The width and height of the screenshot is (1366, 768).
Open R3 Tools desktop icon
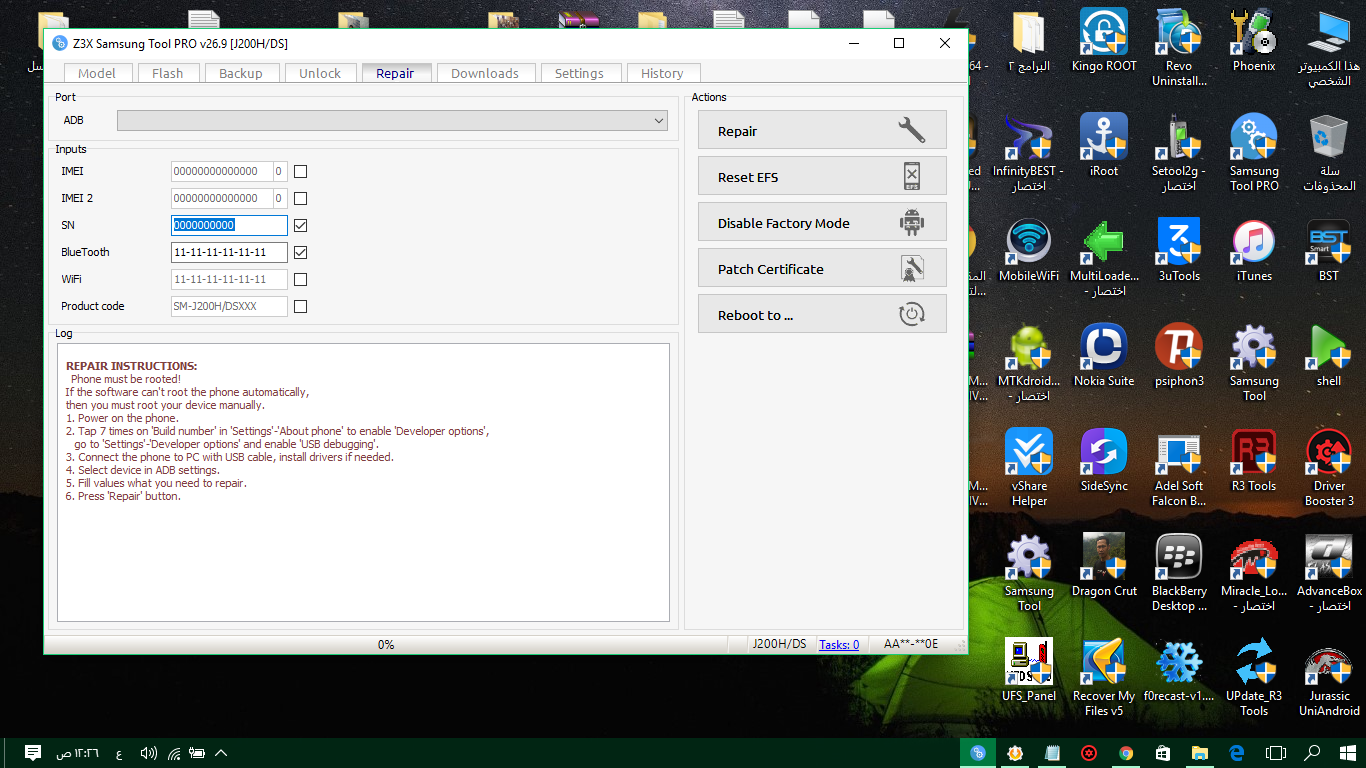[1254, 461]
